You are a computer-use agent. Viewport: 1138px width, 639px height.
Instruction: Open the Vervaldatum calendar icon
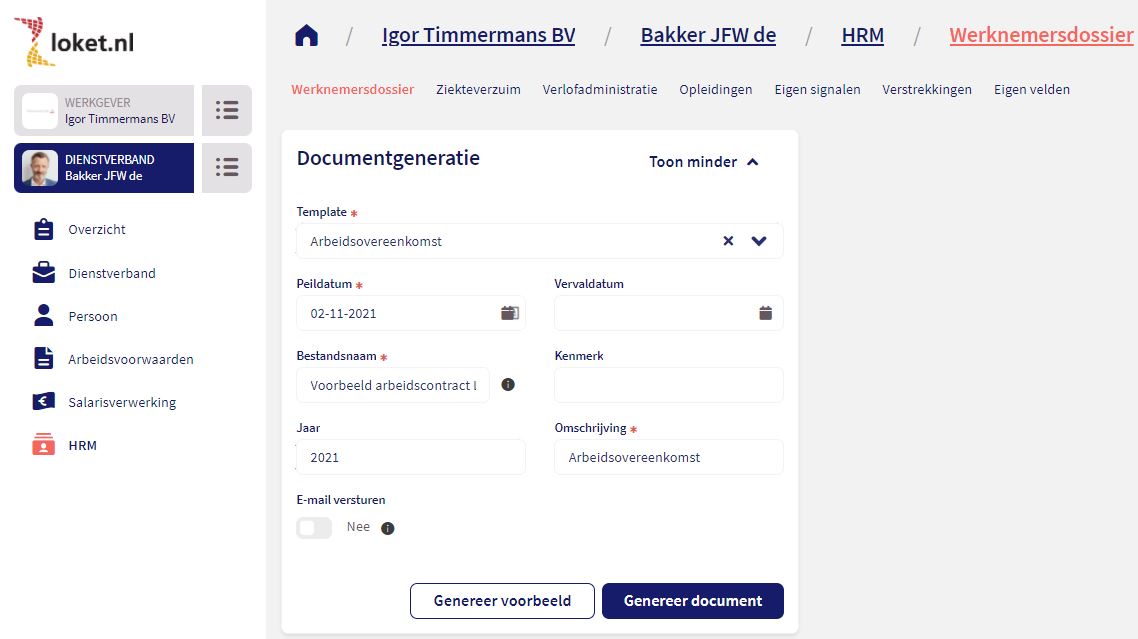[765, 313]
